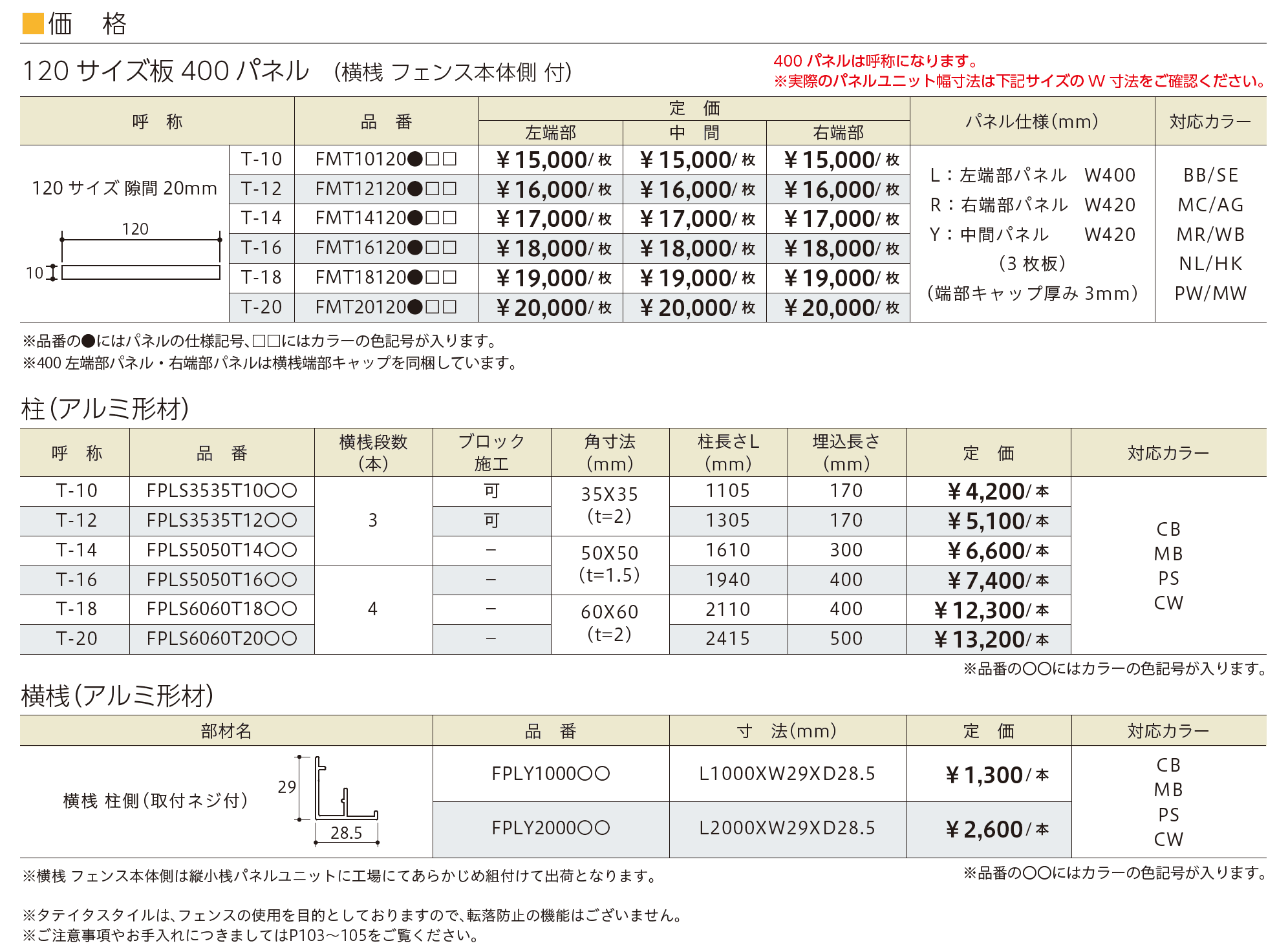Viewport: 1288px width, 950px height.
Task: Click the 横桟段数(本) column header
Action: (373, 452)
